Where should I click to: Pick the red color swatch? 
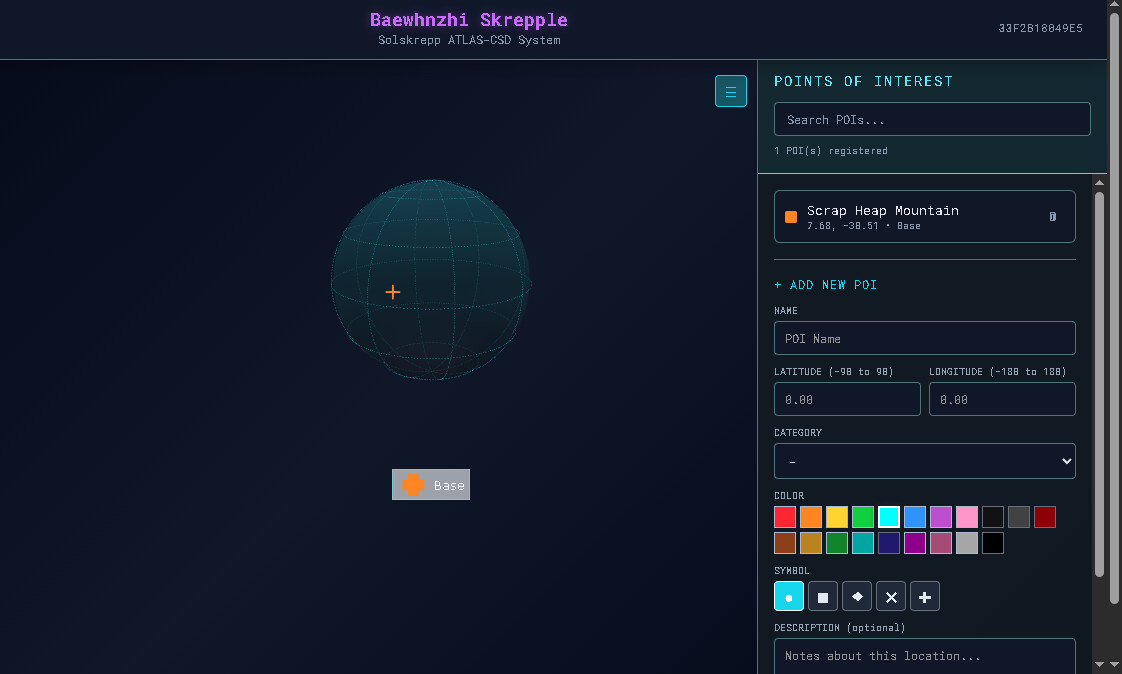point(785,517)
